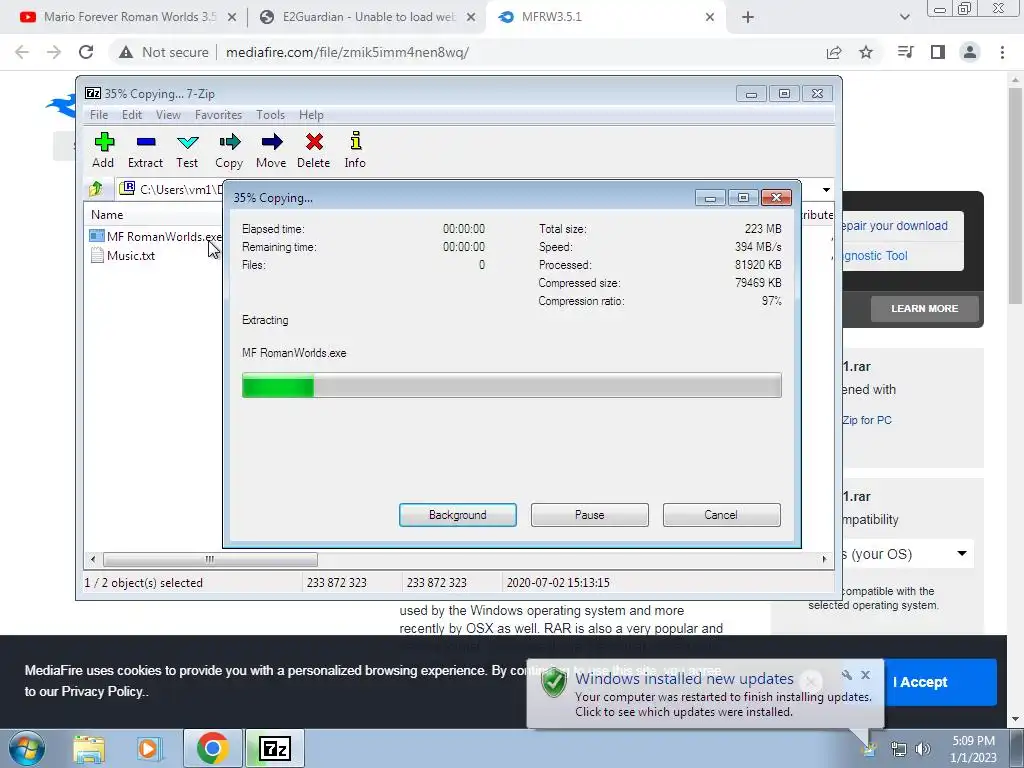Image resolution: width=1024 pixels, height=768 pixels.
Task: Click the 7-Zip scrollbar left arrow
Action: (x=93, y=560)
